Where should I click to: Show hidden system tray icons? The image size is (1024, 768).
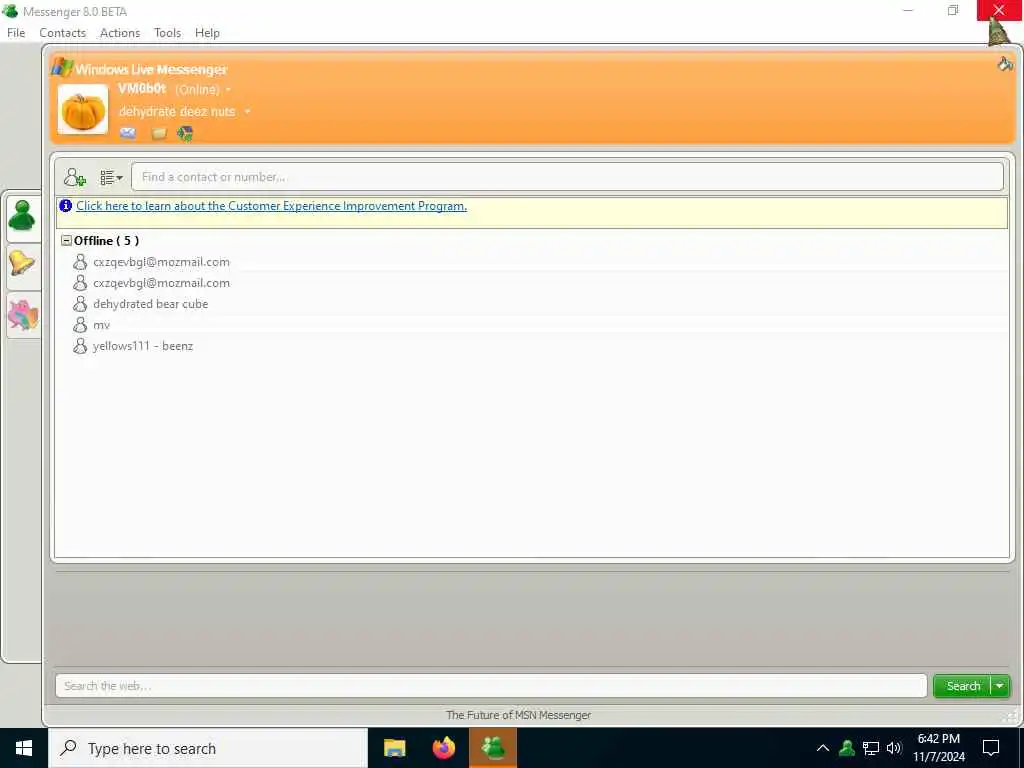[823, 748]
